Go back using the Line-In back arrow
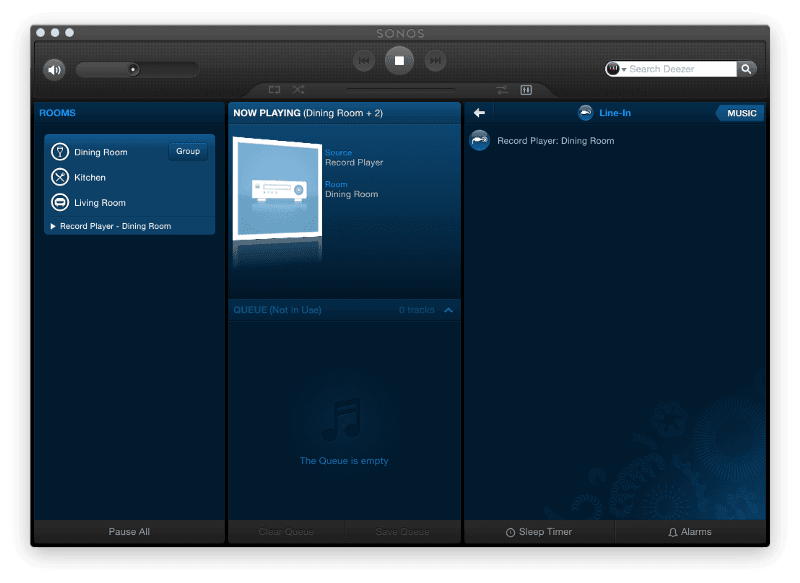 pos(479,113)
